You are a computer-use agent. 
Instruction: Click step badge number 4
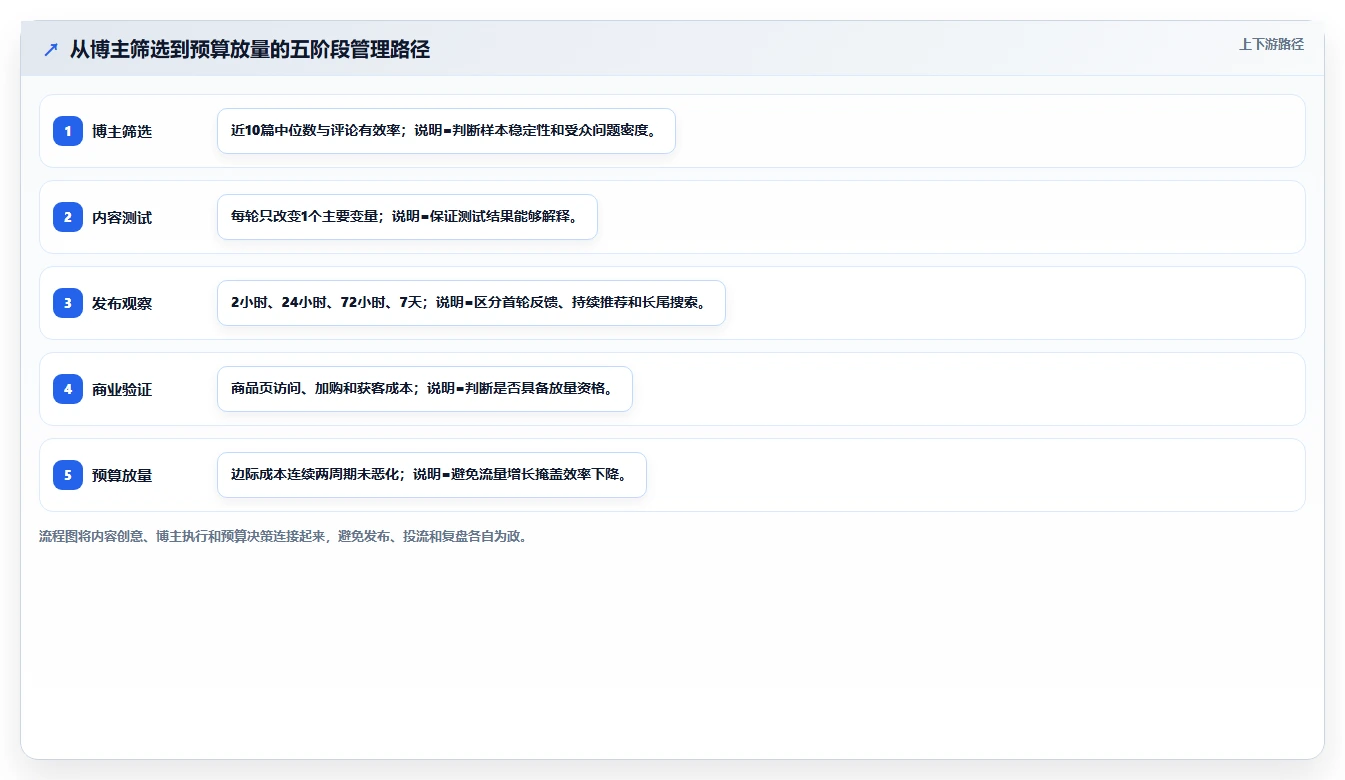tap(68, 389)
